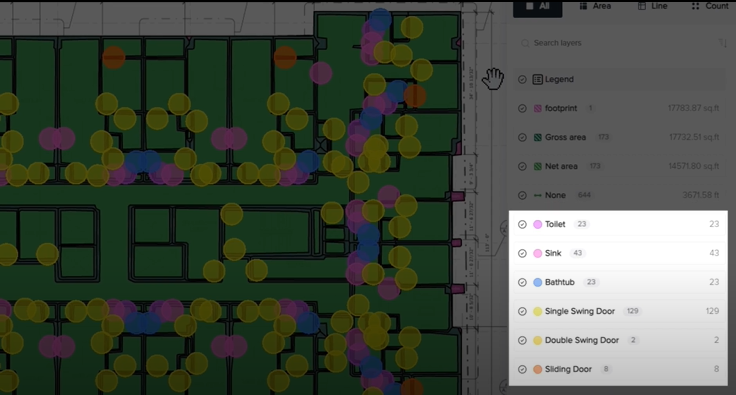Click the ruler icon on the Line tab
The height and width of the screenshot is (395, 736).
(642, 6)
